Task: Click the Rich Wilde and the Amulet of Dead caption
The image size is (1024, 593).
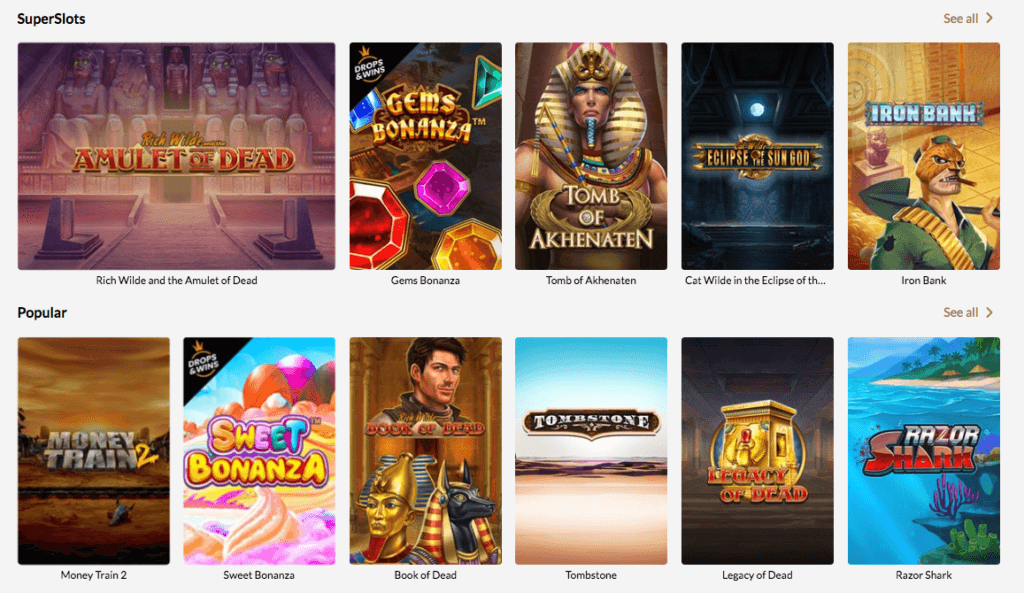Action: click(x=176, y=280)
